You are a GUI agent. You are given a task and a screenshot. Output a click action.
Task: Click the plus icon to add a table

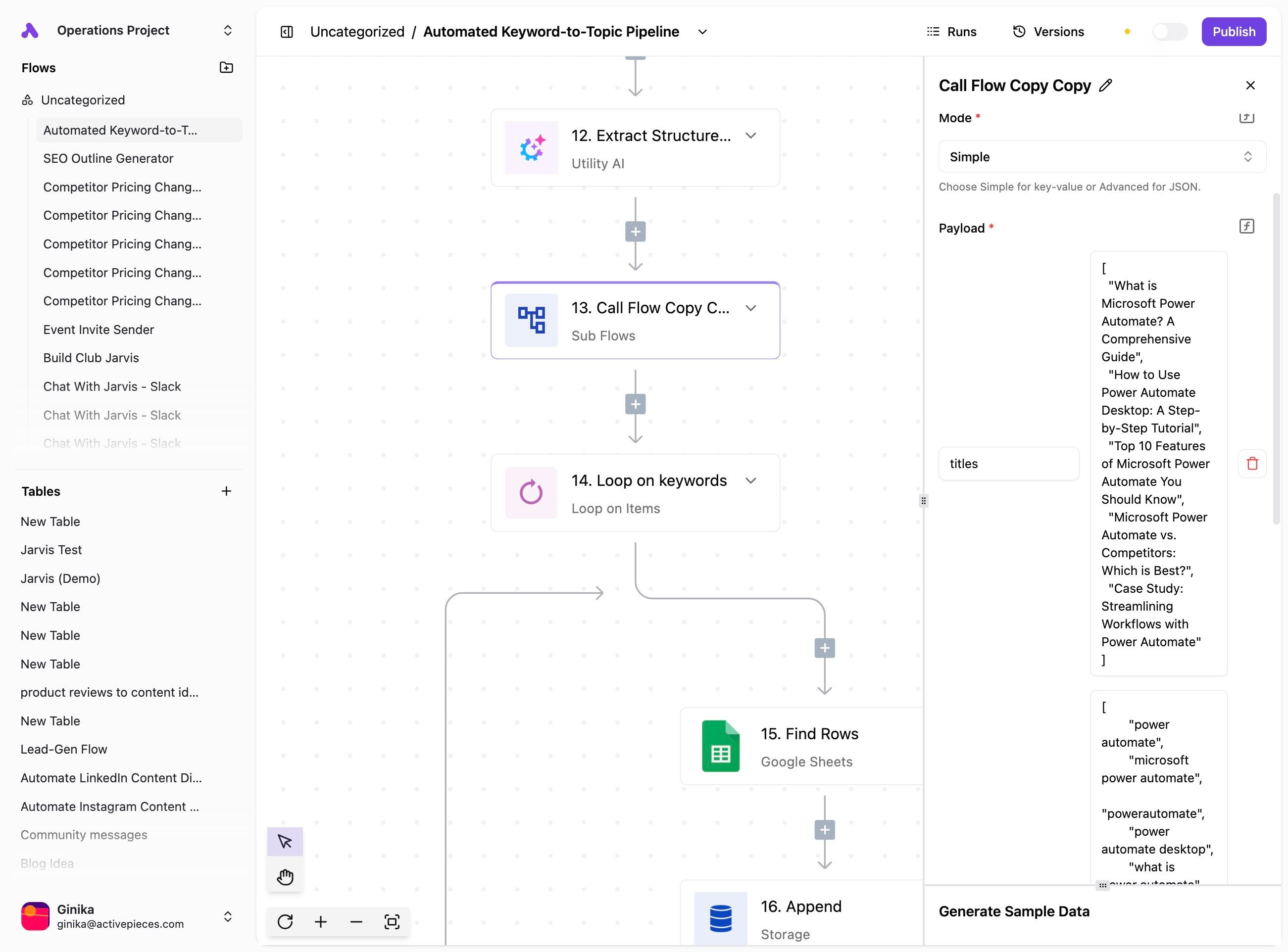226,491
